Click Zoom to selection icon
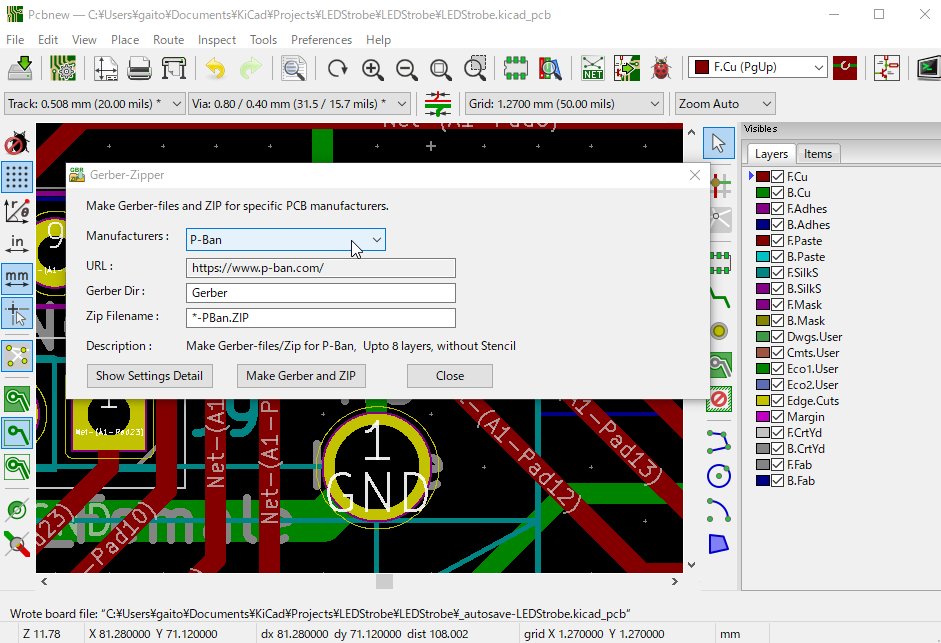941x643 pixels. tap(475, 68)
